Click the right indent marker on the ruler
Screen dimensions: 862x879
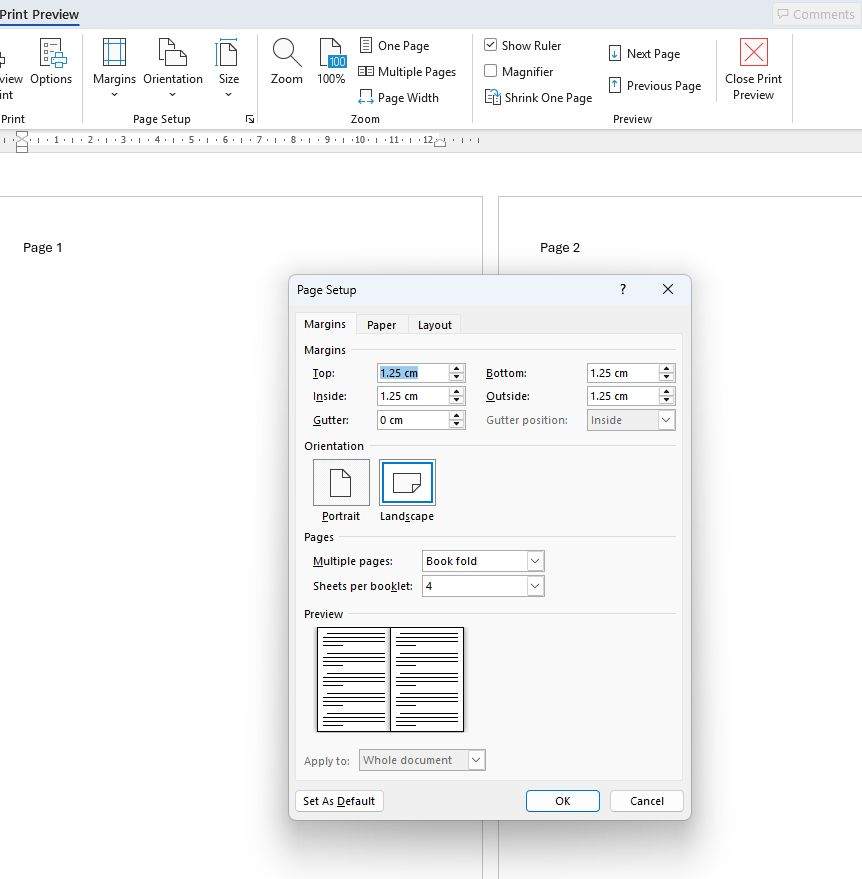pos(441,144)
